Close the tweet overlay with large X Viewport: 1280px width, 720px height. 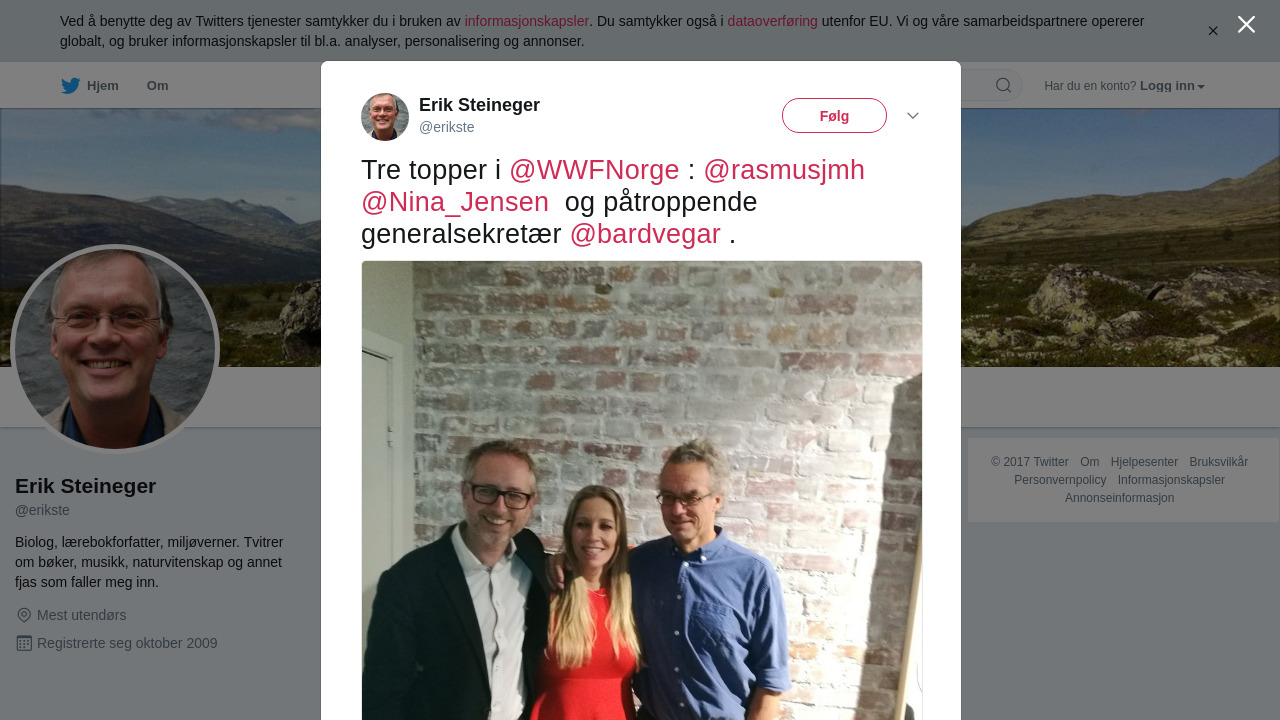[1246, 24]
